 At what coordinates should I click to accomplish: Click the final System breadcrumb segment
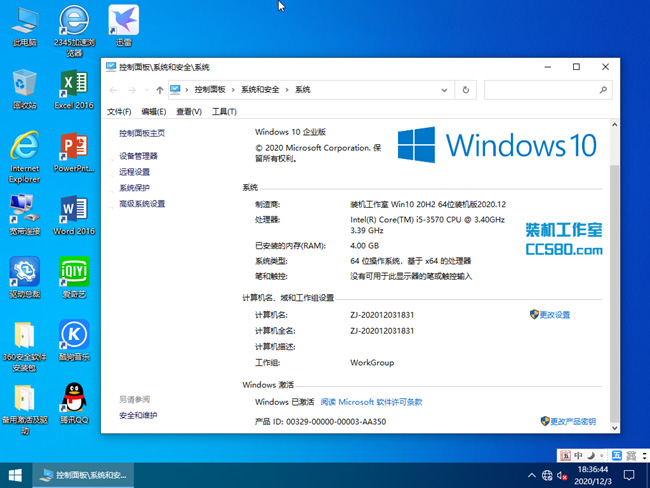[303, 90]
